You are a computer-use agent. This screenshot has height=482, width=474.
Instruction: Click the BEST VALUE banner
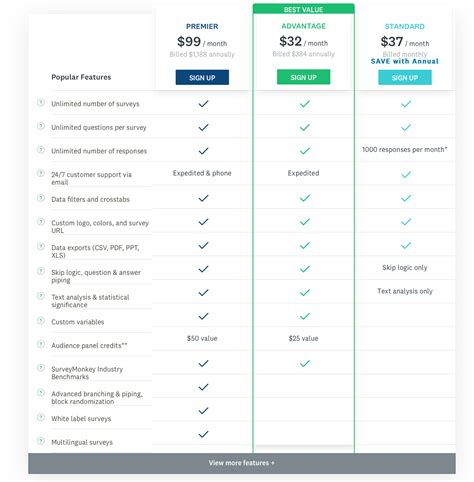coord(303,9)
